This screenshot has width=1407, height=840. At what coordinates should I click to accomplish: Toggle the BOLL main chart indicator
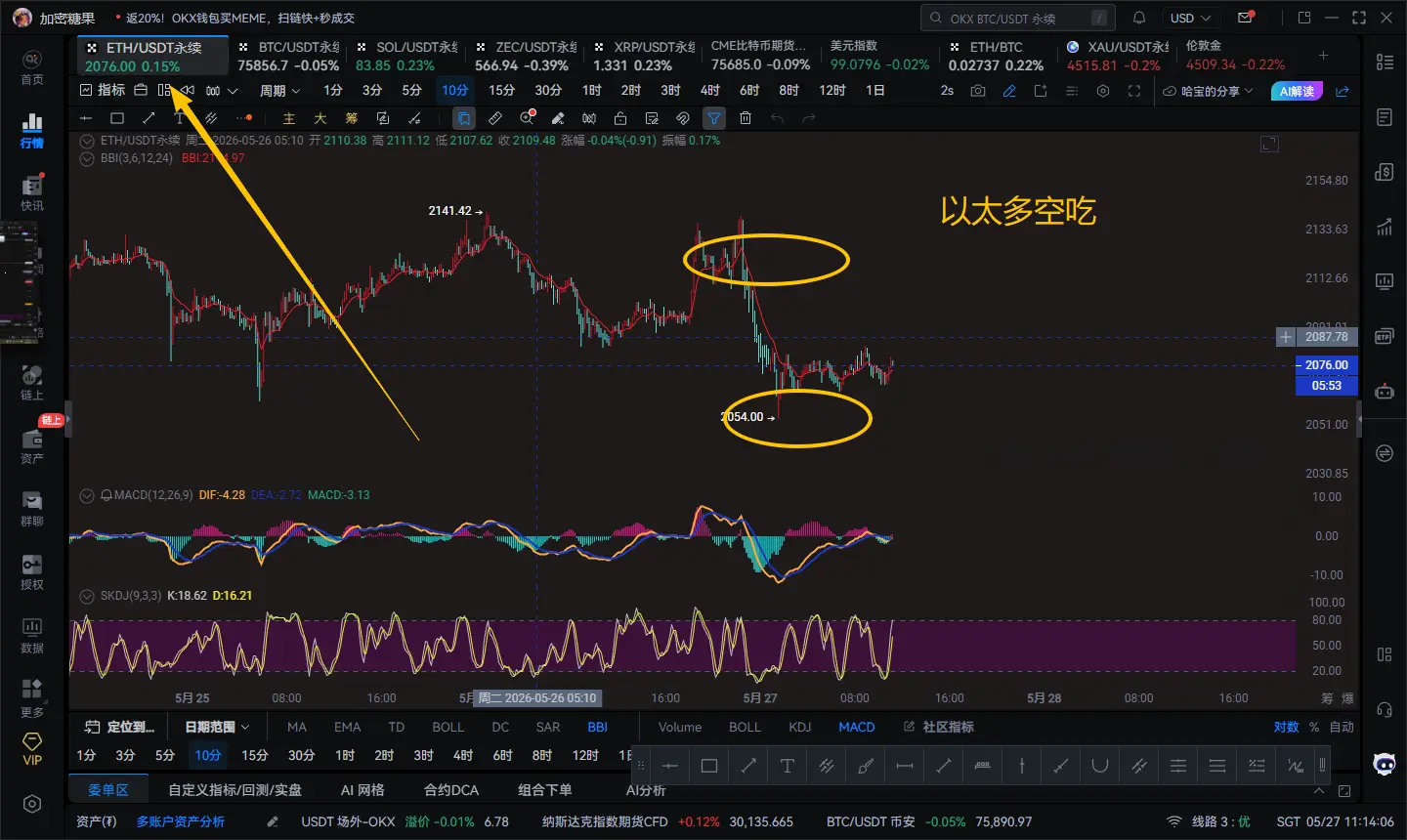click(x=448, y=727)
